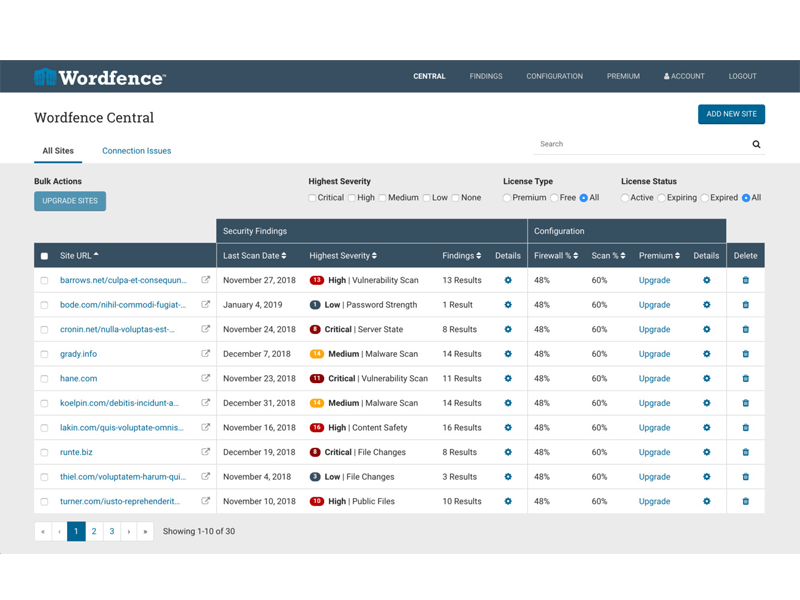Sort by Premium column

[659, 256]
